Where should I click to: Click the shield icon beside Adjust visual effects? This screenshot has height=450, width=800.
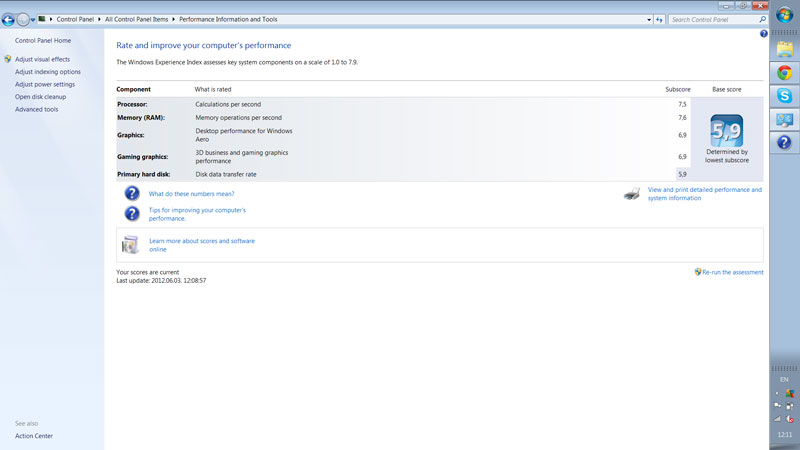coord(8,59)
